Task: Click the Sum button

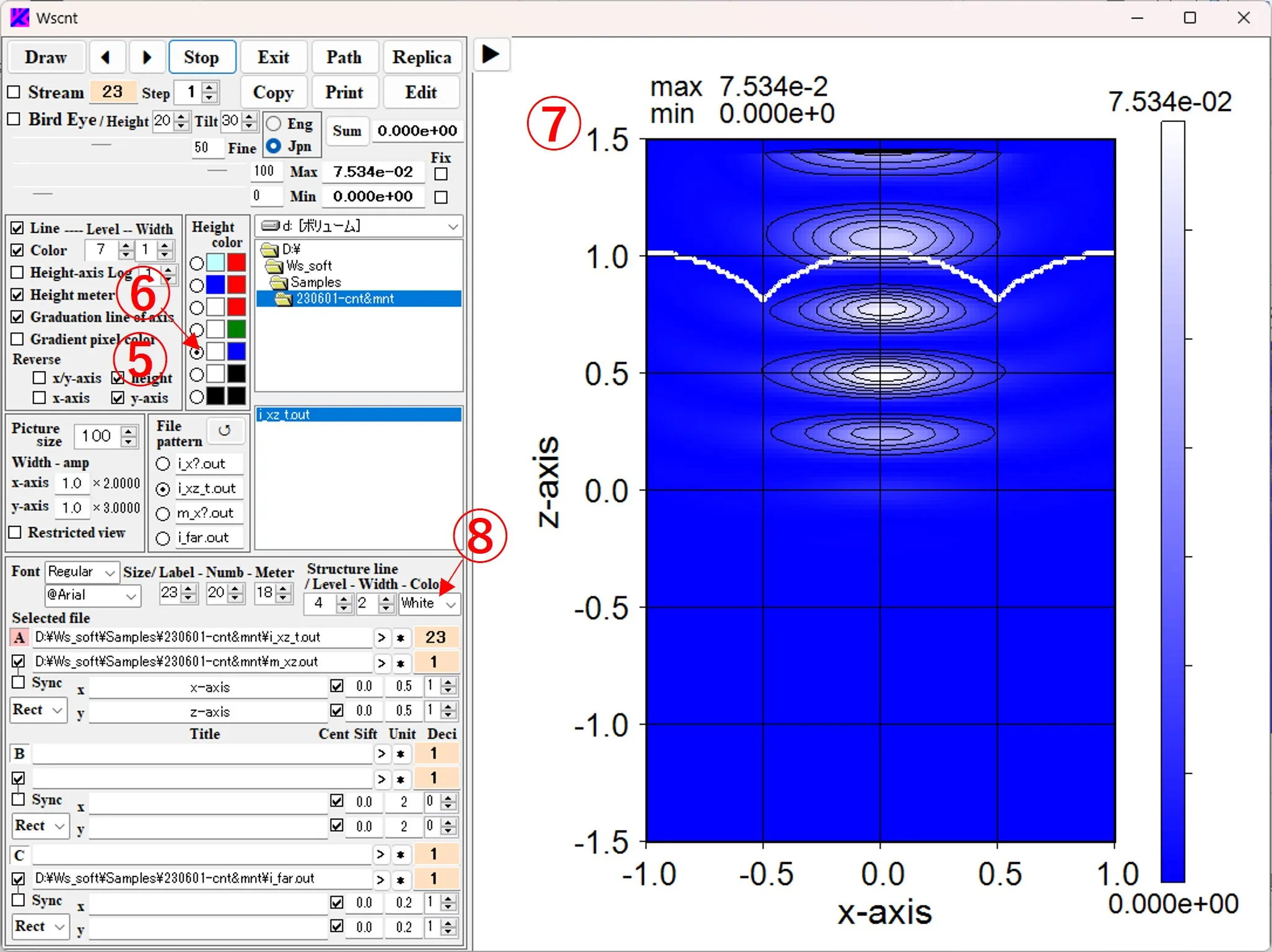Action: [347, 131]
